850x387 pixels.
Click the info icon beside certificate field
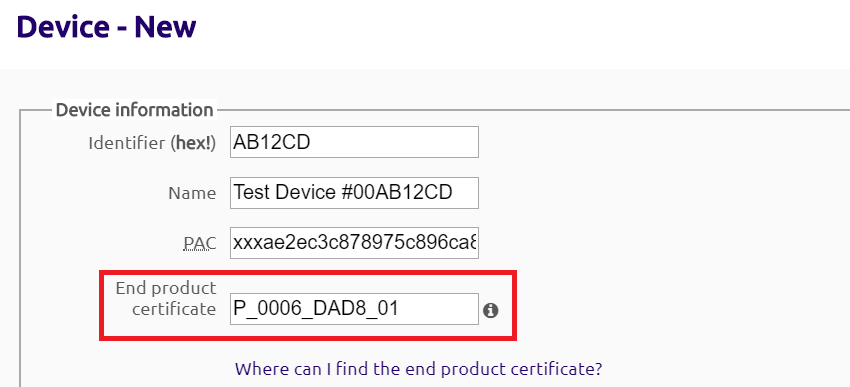(x=491, y=310)
